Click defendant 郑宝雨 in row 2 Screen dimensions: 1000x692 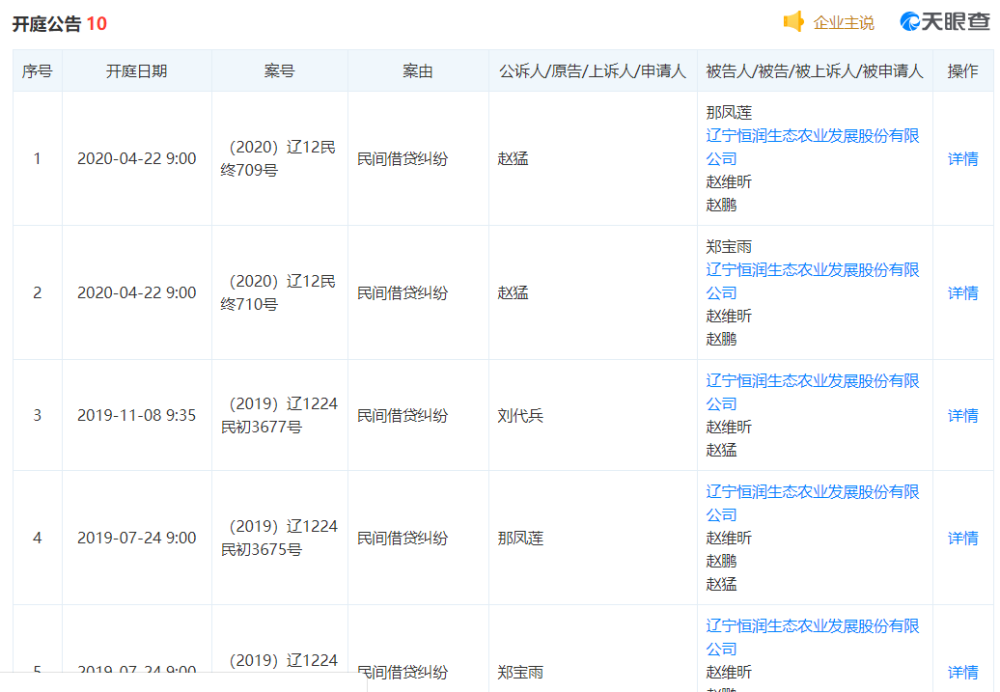pyautogui.click(x=729, y=247)
